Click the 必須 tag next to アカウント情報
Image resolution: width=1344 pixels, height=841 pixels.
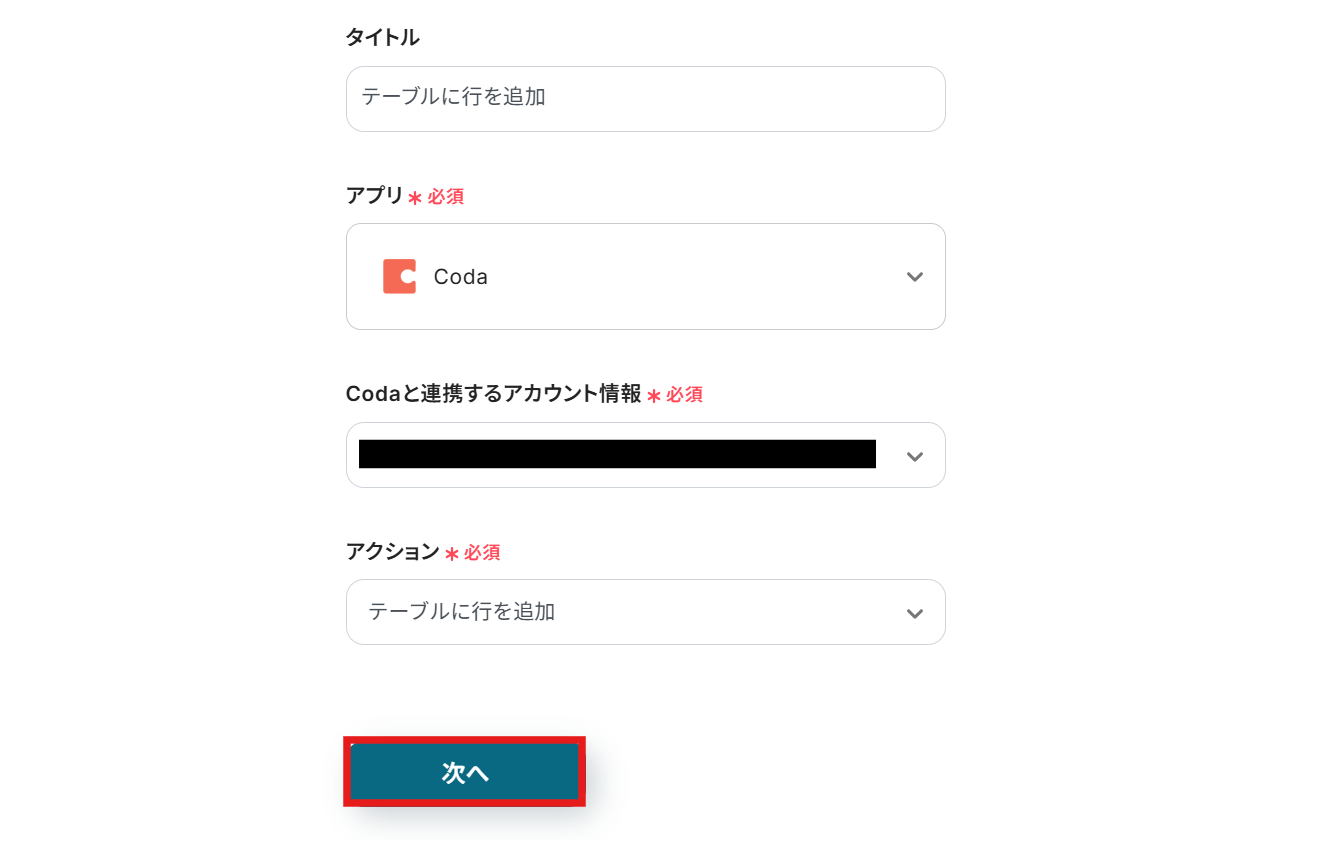click(685, 395)
